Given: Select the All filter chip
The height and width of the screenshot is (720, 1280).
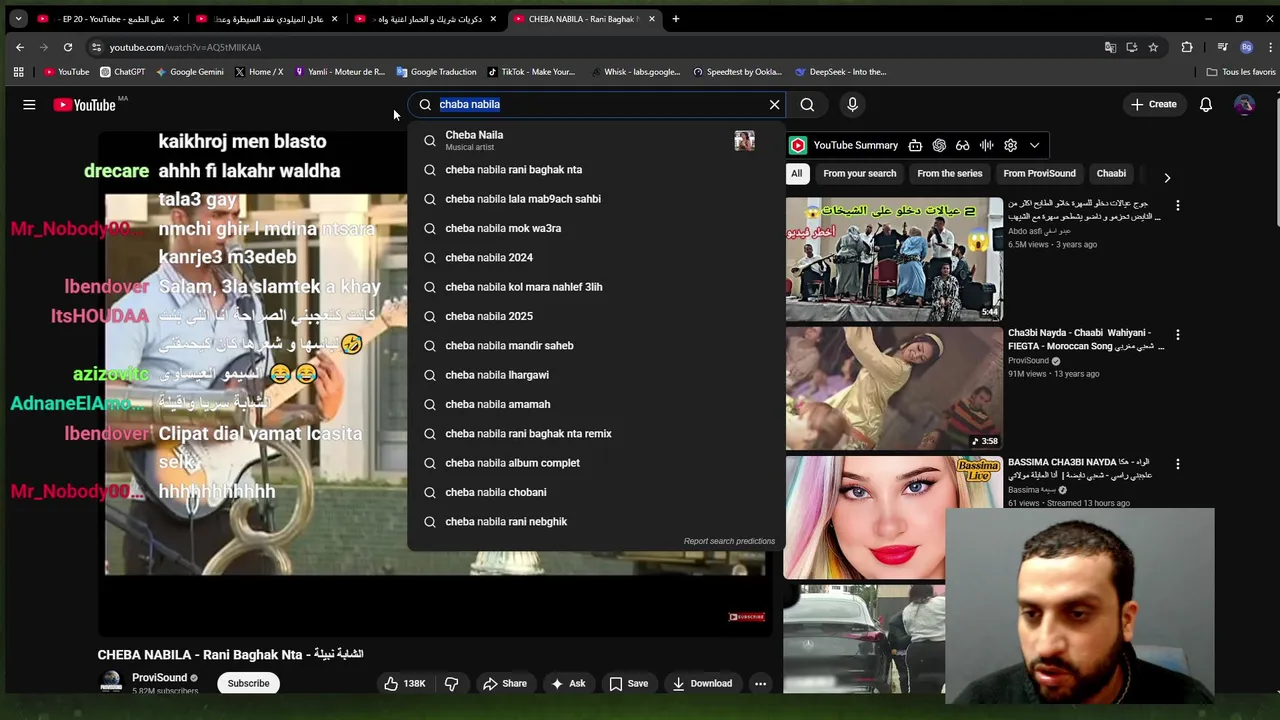Looking at the screenshot, I should point(797,173).
